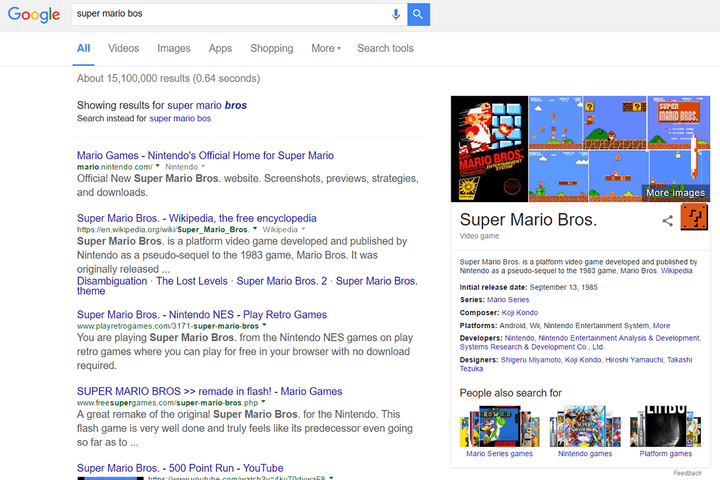
Task: Open the Play Retro Games result
Action: point(202,315)
